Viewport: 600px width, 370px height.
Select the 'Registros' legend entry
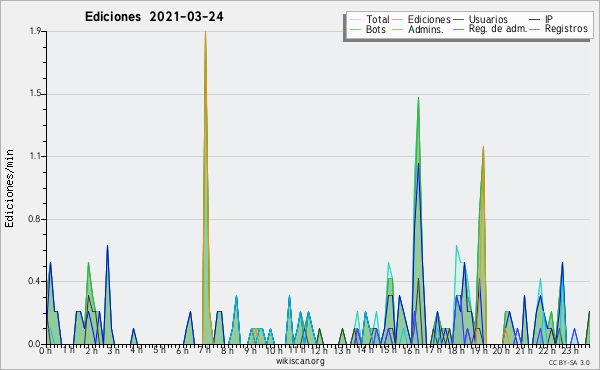click(566, 29)
